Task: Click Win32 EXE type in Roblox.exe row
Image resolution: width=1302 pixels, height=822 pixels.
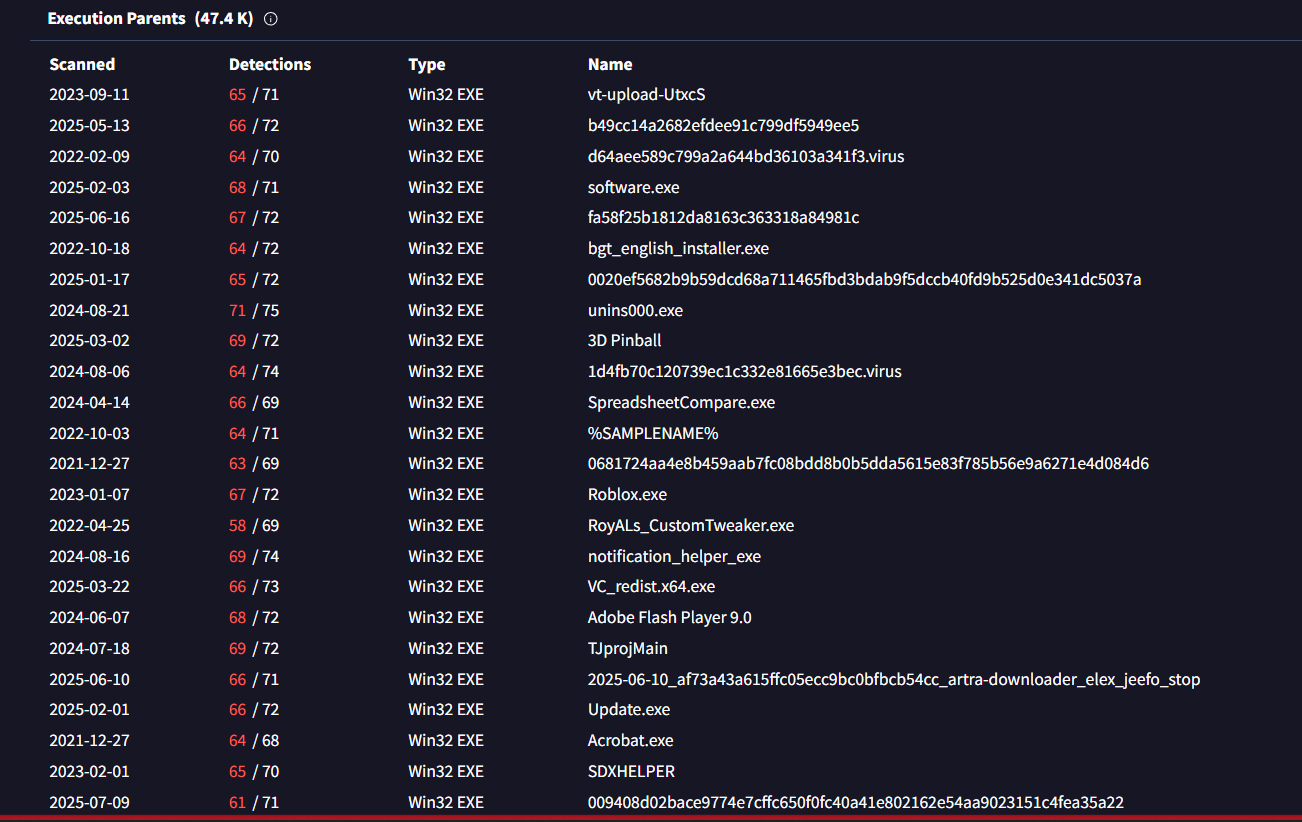Action: pyautogui.click(x=446, y=495)
